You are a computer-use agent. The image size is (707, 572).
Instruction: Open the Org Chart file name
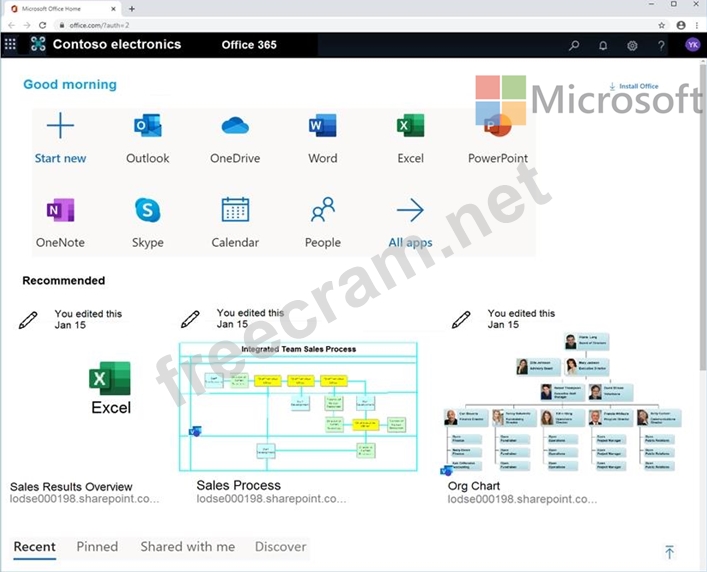(474, 486)
